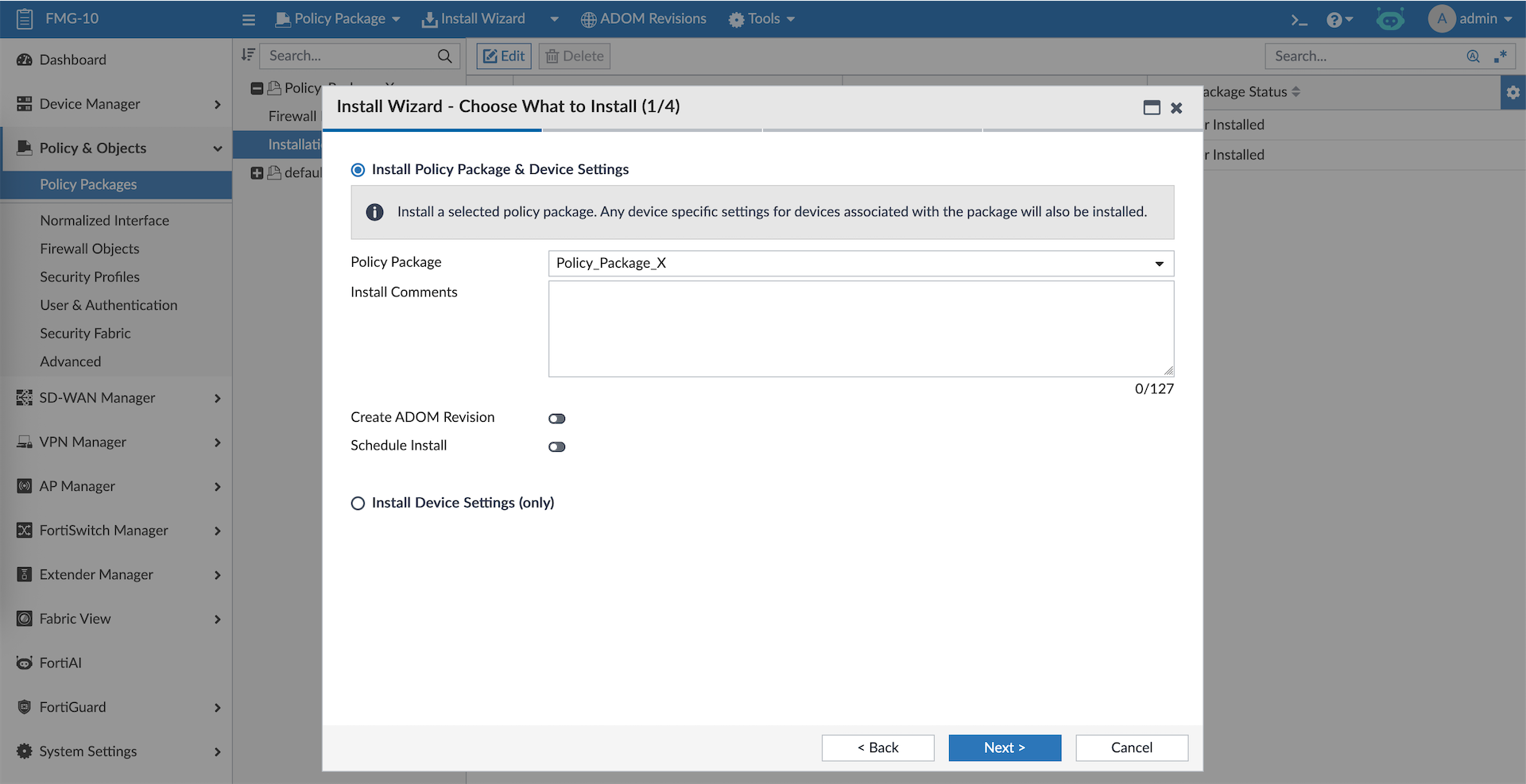
Task: Click the table settings gear icon
Action: click(x=1512, y=93)
